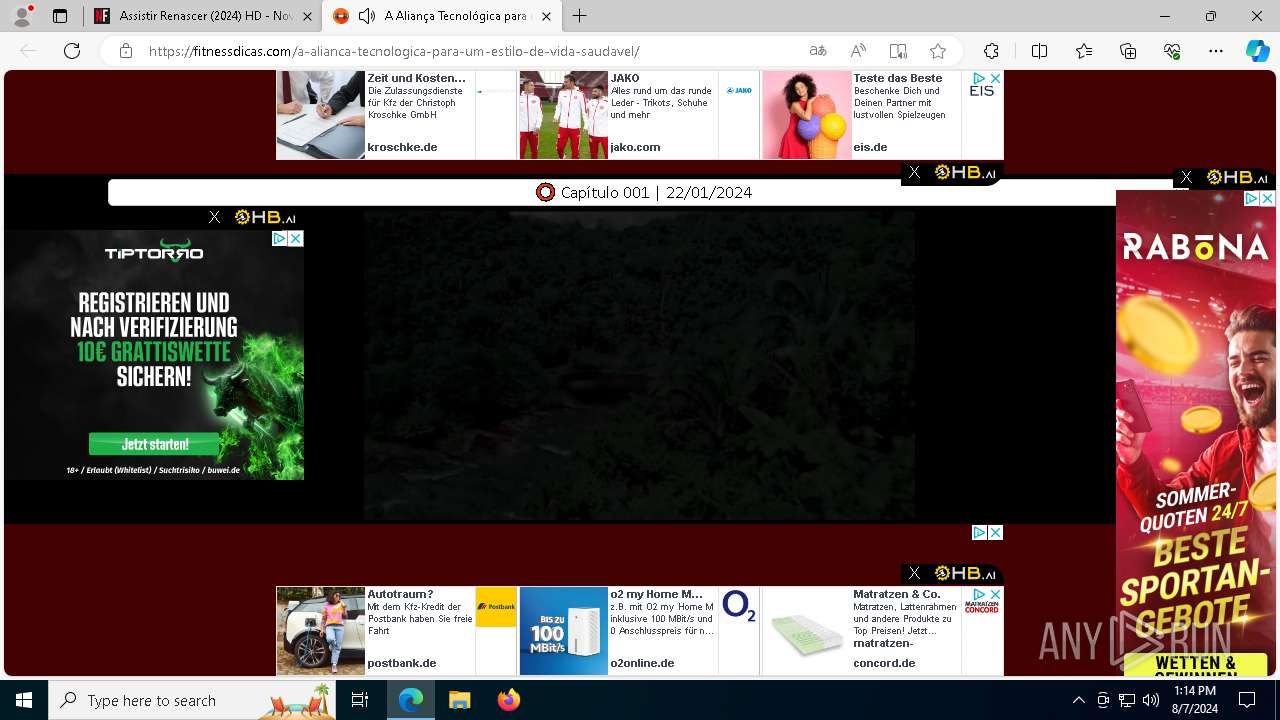Launch Firefox from taskbar
The image size is (1280, 720).
pyautogui.click(x=508, y=700)
